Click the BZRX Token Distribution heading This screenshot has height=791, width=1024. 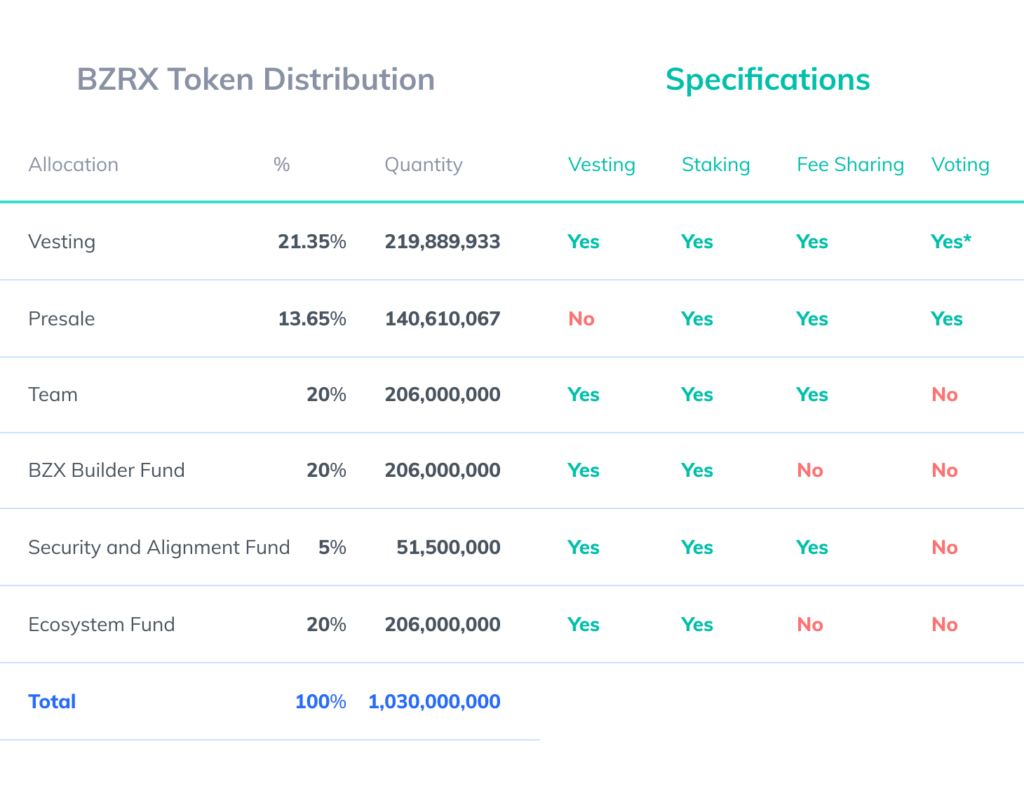pos(255,80)
